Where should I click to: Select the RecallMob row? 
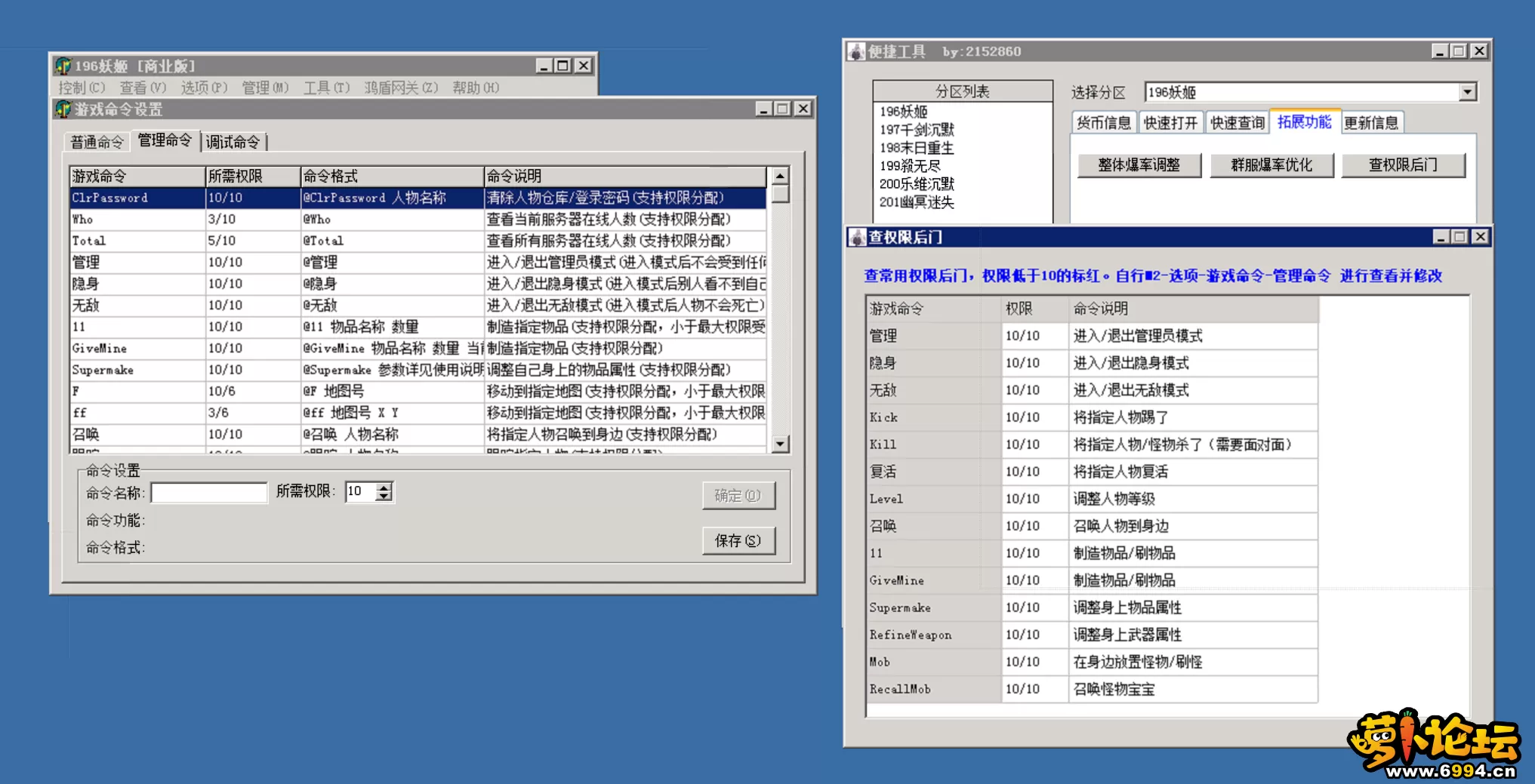[x=1093, y=689]
